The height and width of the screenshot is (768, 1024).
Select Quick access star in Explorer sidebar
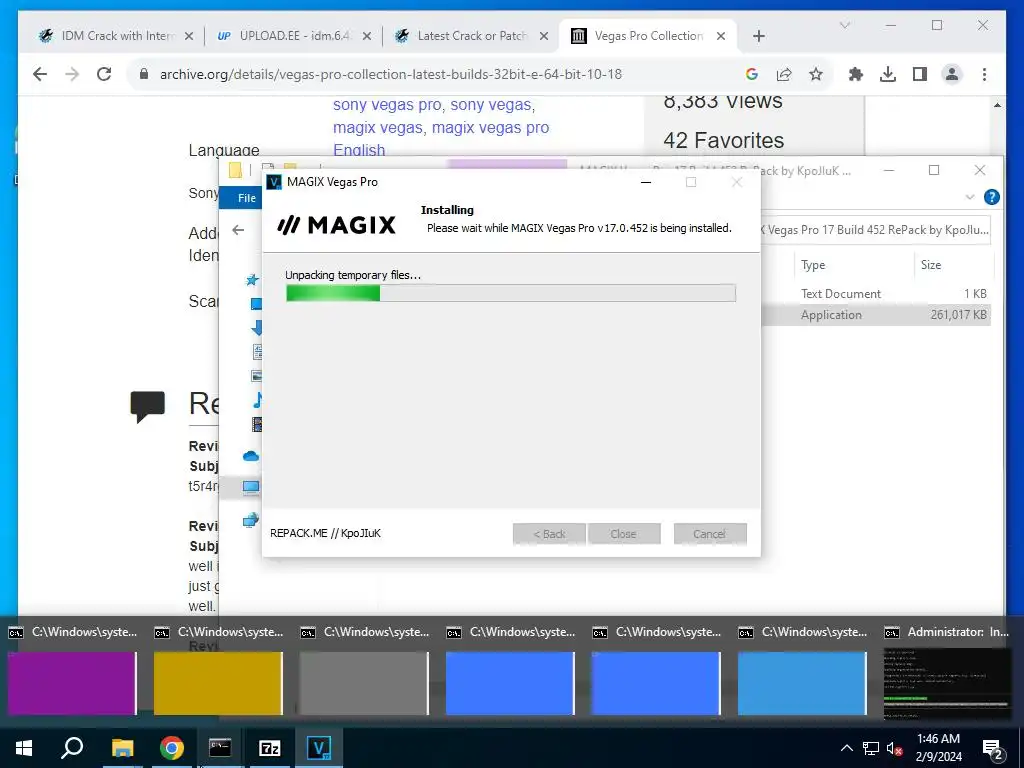click(x=252, y=280)
